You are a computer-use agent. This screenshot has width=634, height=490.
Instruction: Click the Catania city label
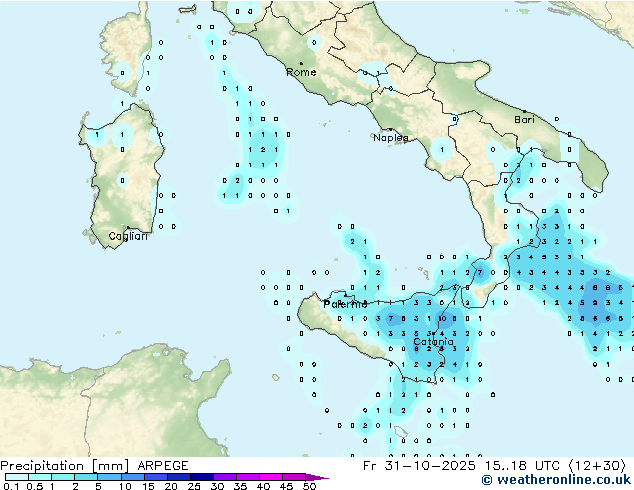point(433,342)
